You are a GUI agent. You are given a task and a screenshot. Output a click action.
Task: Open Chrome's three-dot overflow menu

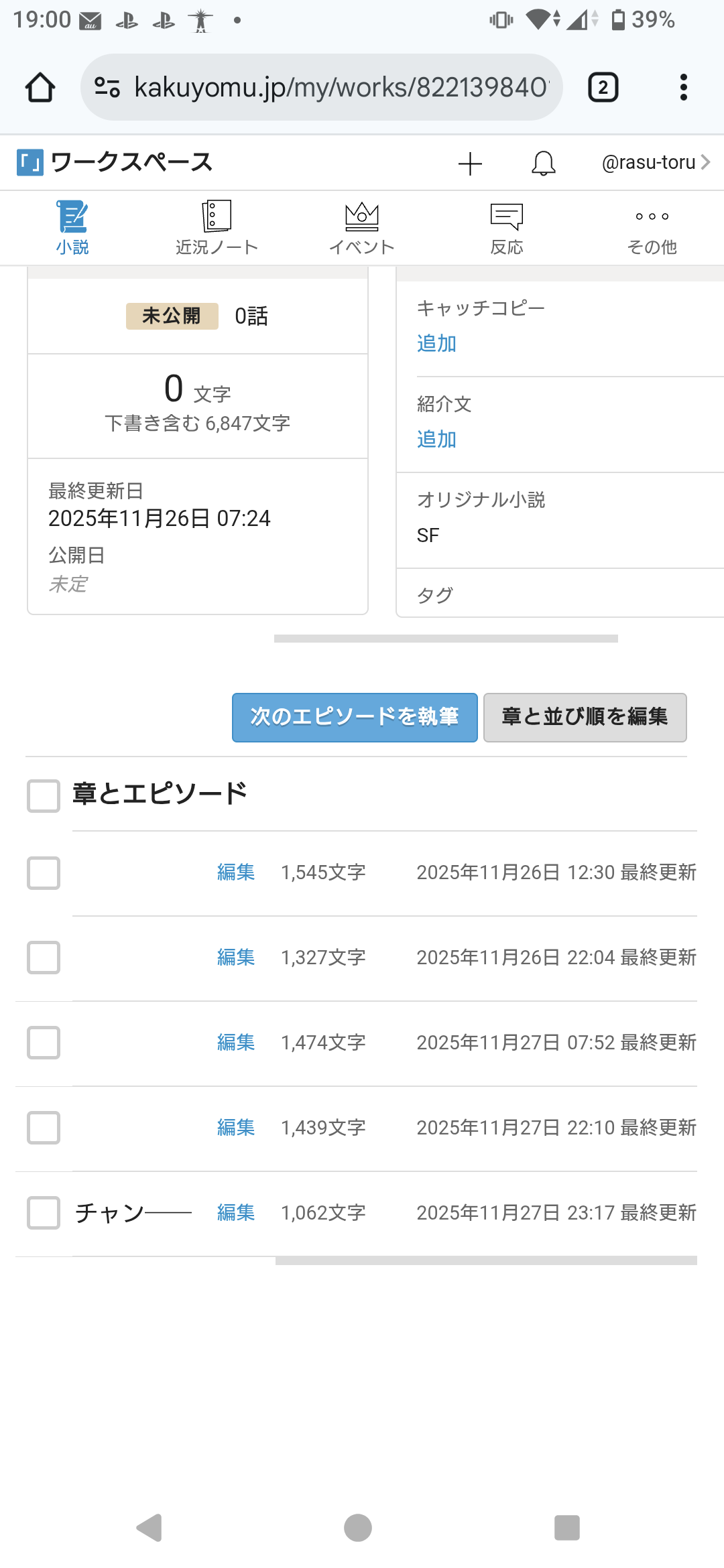click(x=683, y=87)
